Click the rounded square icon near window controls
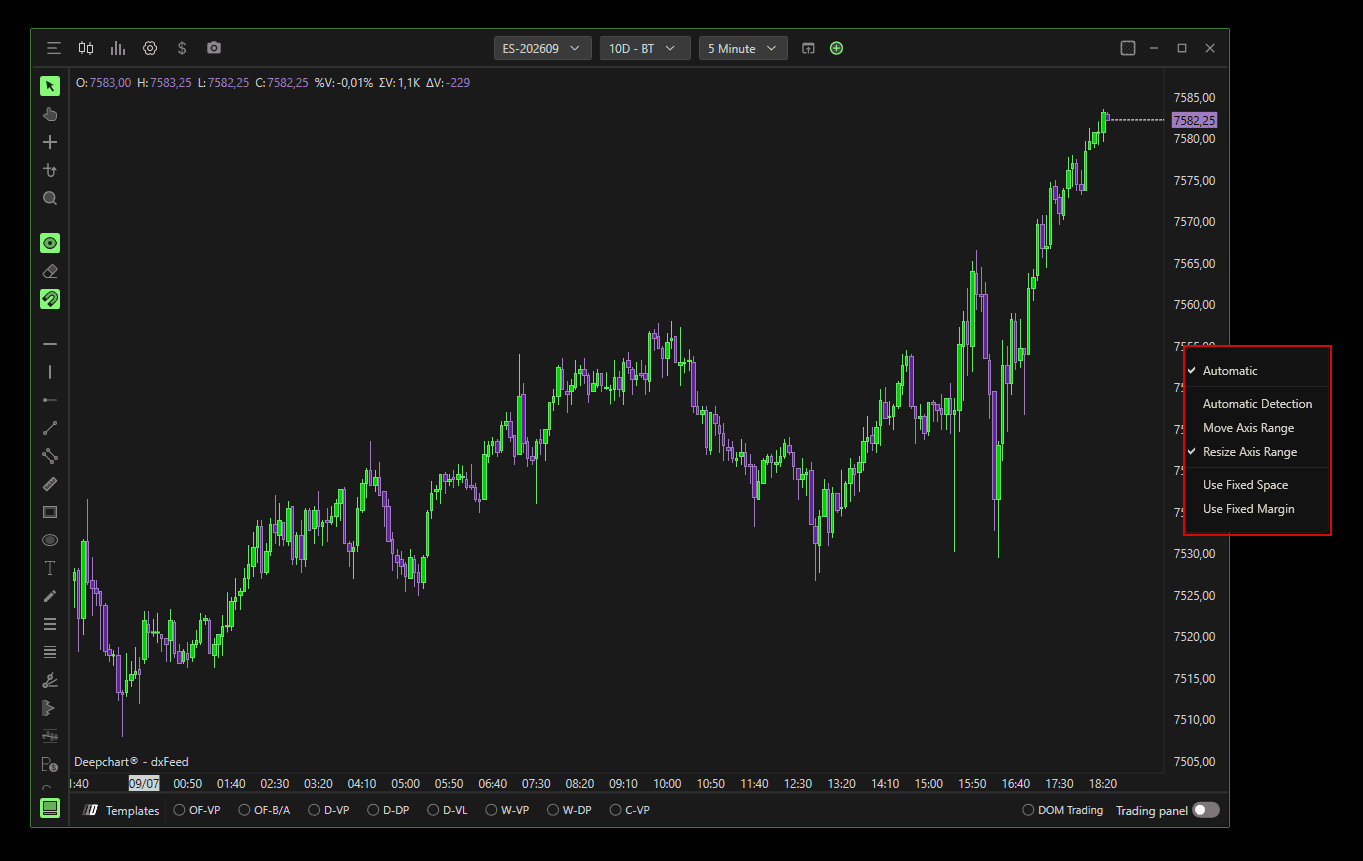This screenshot has height=861, width=1363. pyautogui.click(x=1128, y=48)
